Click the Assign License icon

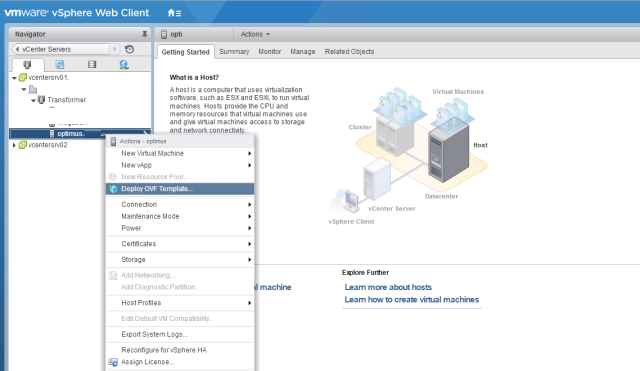(x=113, y=362)
